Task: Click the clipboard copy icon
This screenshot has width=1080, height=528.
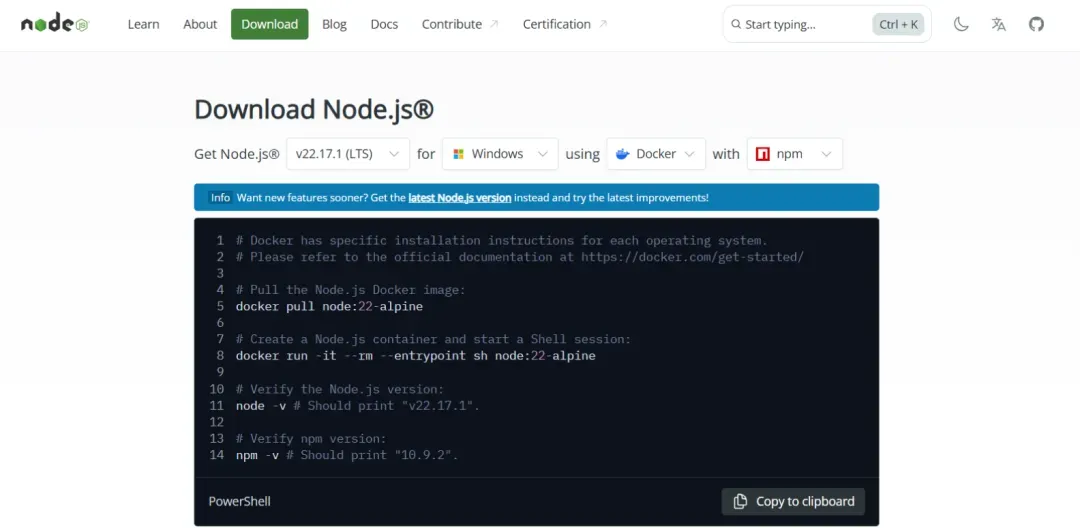Action: 740,501
